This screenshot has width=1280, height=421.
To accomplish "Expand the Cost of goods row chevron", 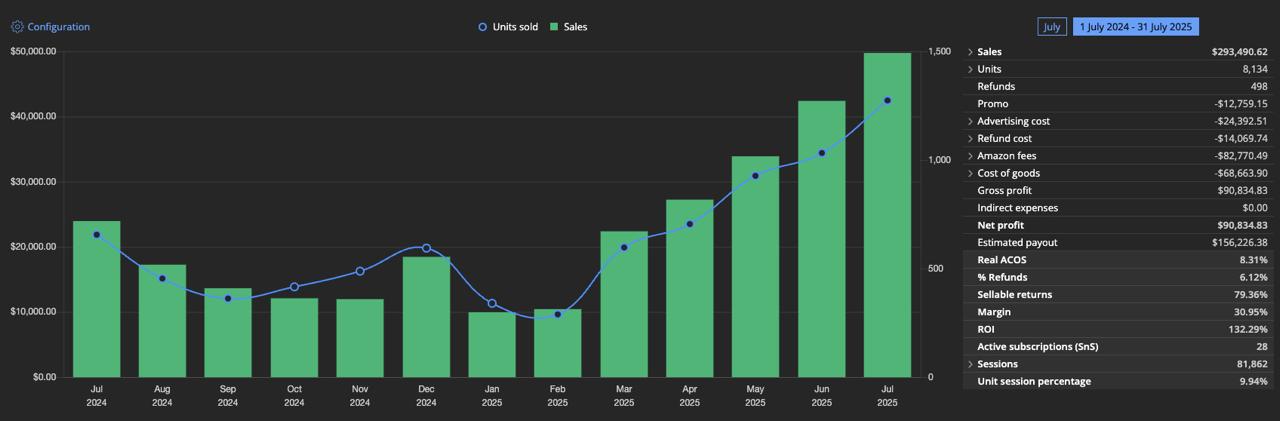I will tap(970, 173).
